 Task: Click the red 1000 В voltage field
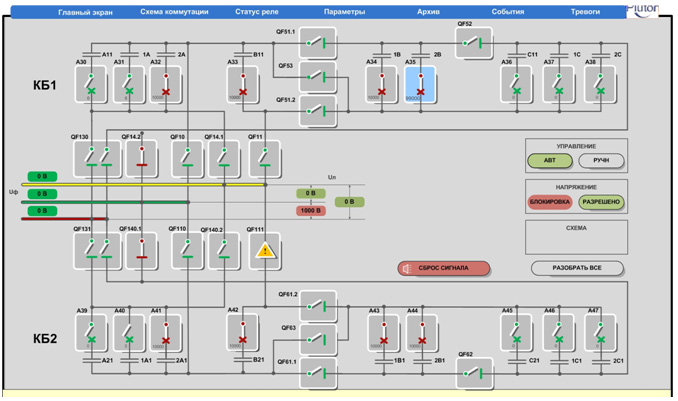pyautogui.click(x=311, y=211)
